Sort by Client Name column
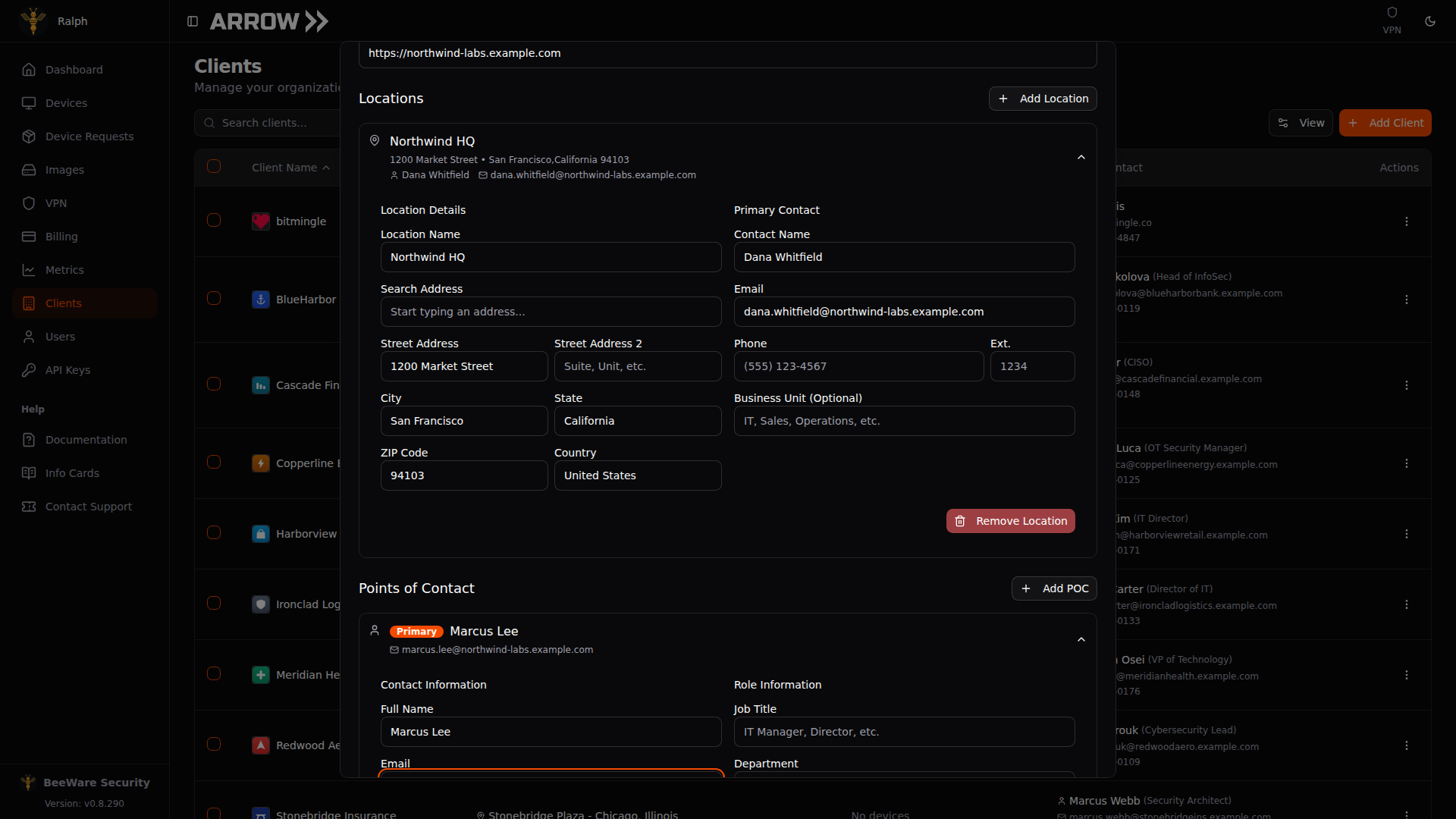Viewport: 1456px width, 819px height. [290, 168]
